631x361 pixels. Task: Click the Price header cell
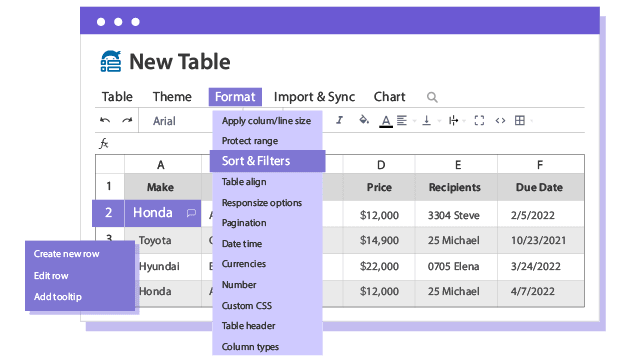[x=379, y=187]
